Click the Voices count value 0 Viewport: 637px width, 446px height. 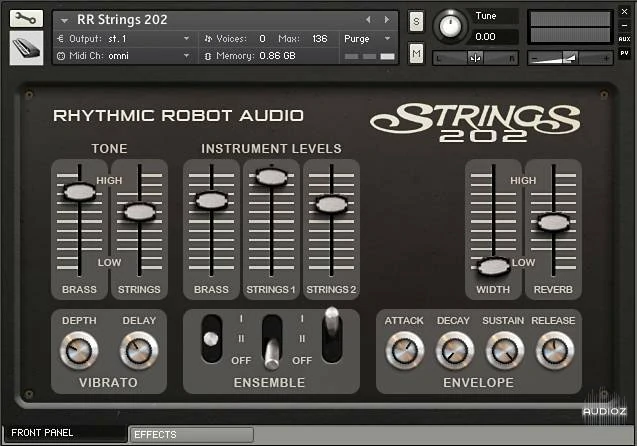[x=262, y=39]
